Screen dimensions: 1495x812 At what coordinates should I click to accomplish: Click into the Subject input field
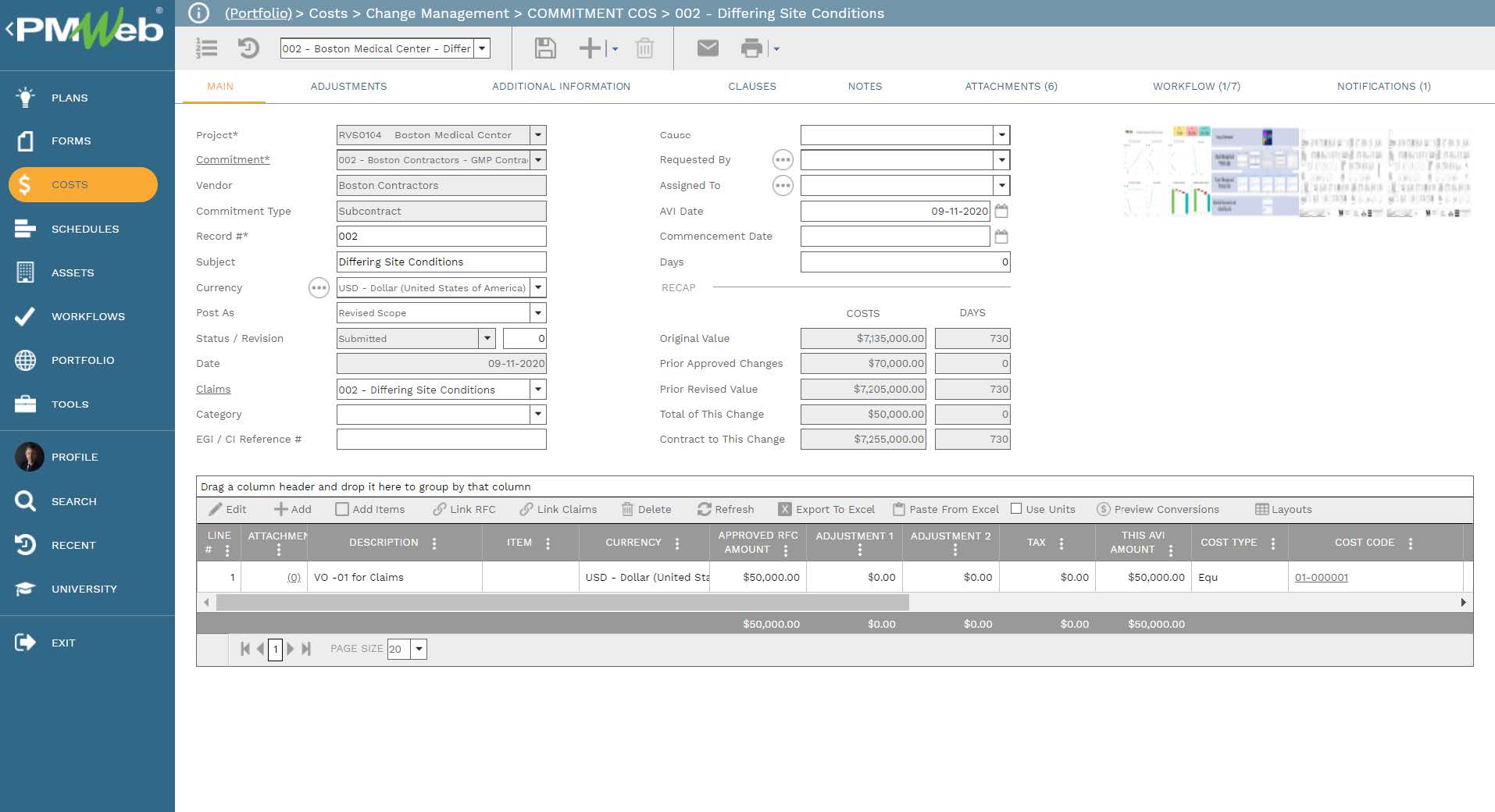click(x=441, y=262)
